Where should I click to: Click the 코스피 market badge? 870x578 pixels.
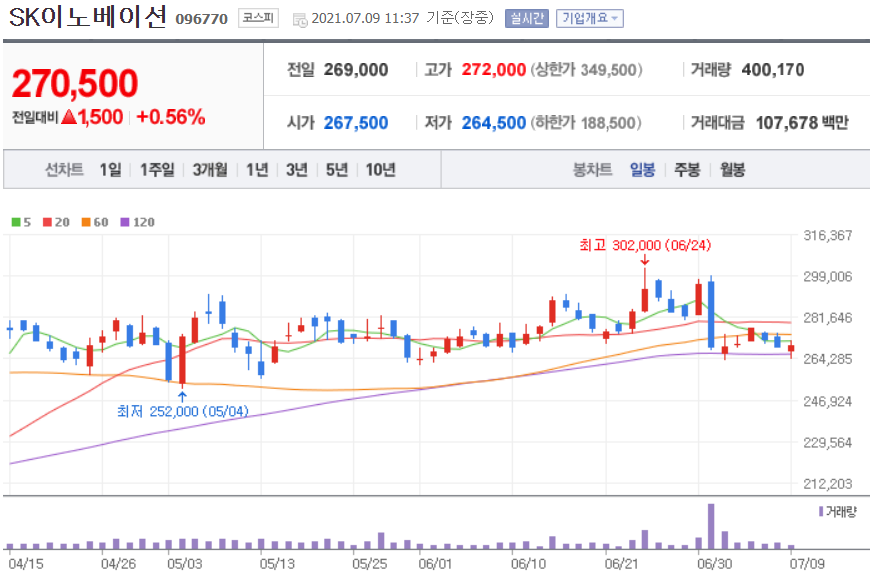(259, 18)
